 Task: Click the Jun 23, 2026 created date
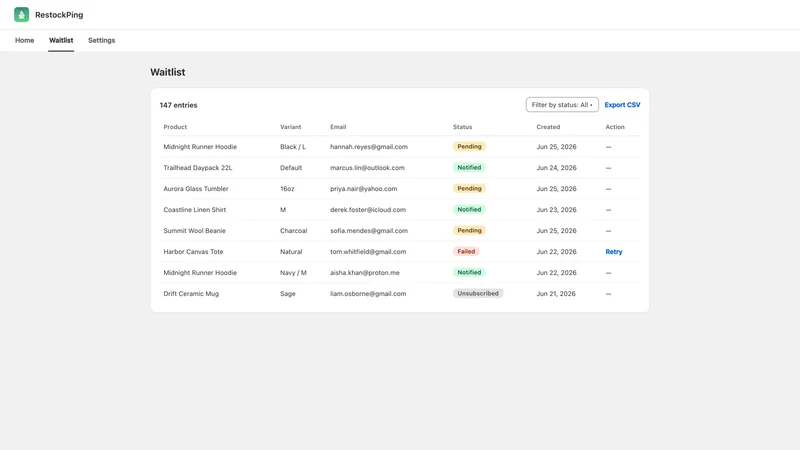[x=556, y=210]
